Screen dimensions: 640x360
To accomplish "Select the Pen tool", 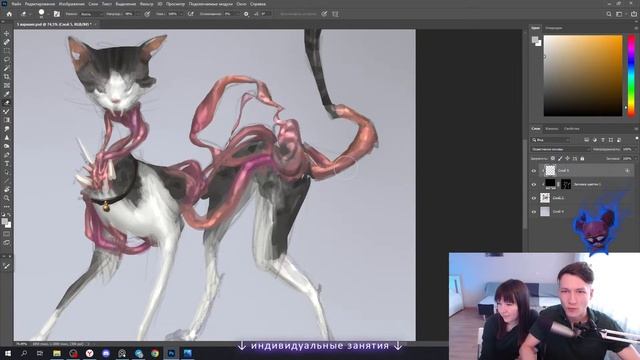I will coord(7,155).
